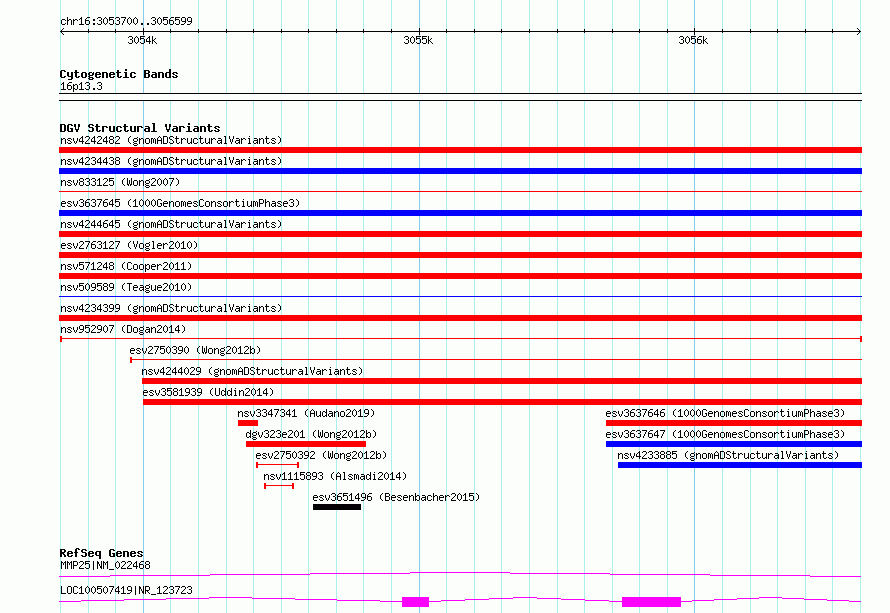Click the 3056k ruler label
Image resolution: width=890 pixels, height=613 pixels.
(693, 40)
